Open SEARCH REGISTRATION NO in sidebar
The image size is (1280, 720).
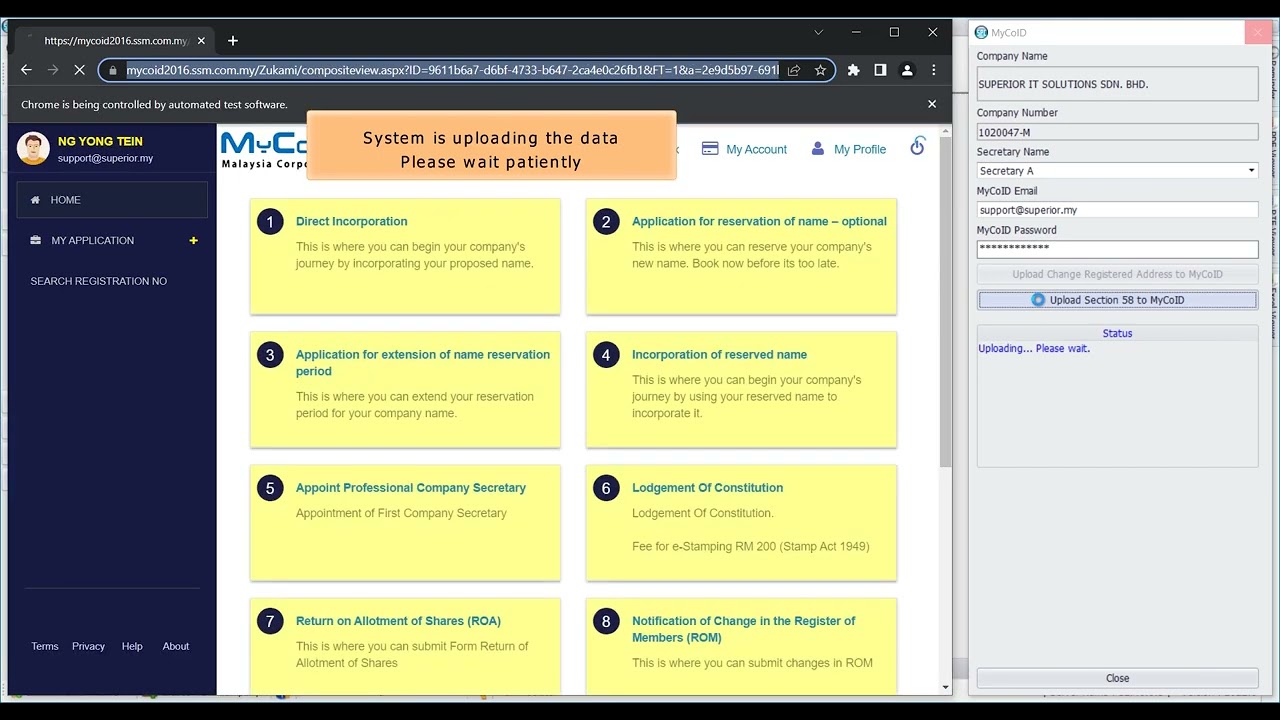pyautogui.click(x=98, y=281)
